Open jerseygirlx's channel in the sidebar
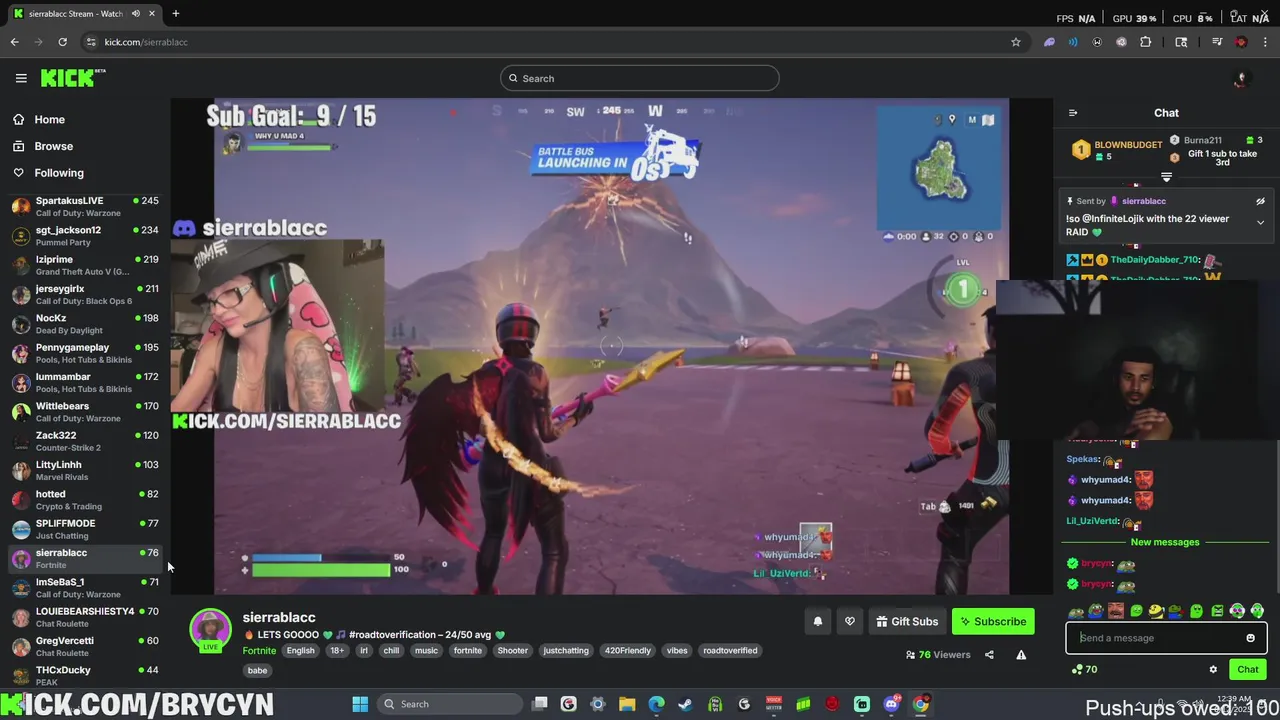 [x=85, y=294]
